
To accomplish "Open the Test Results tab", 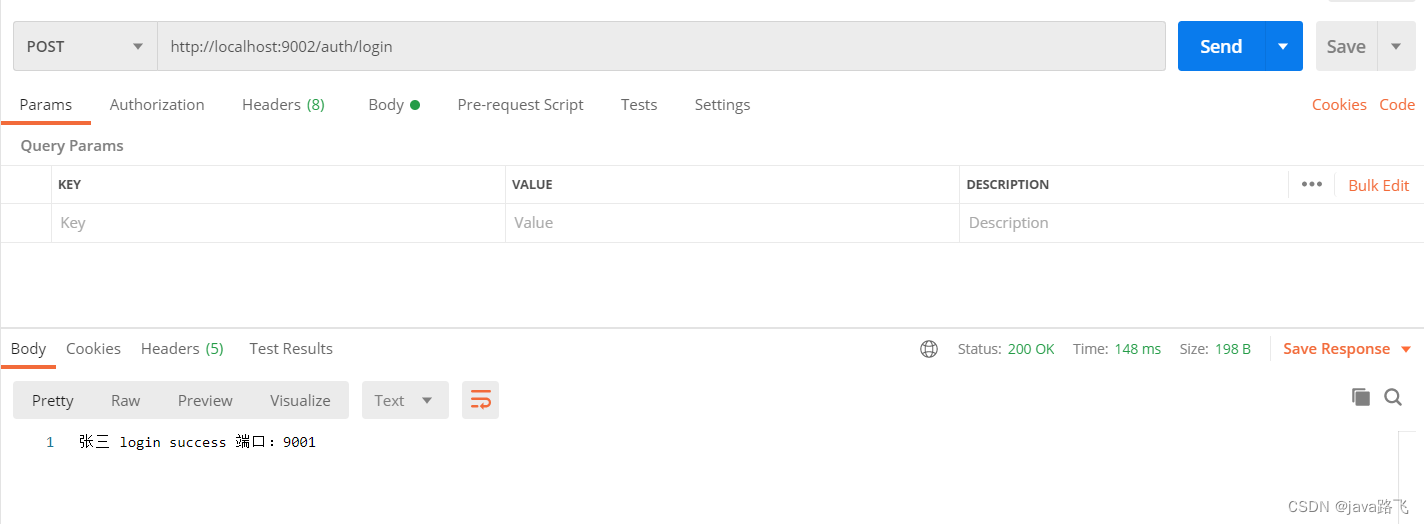I will click(291, 349).
